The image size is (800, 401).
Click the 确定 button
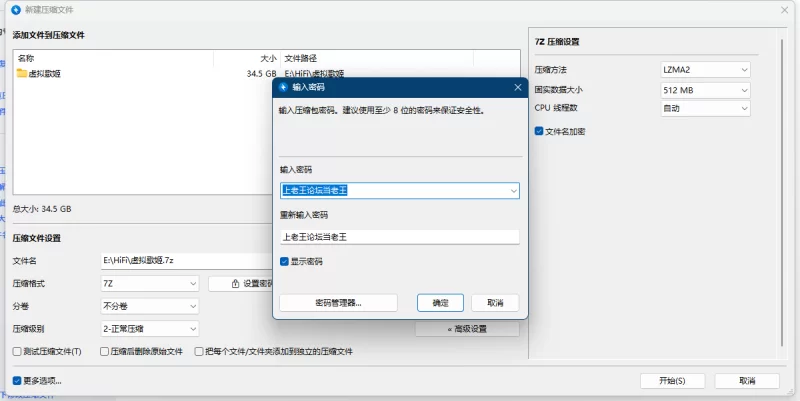440,303
